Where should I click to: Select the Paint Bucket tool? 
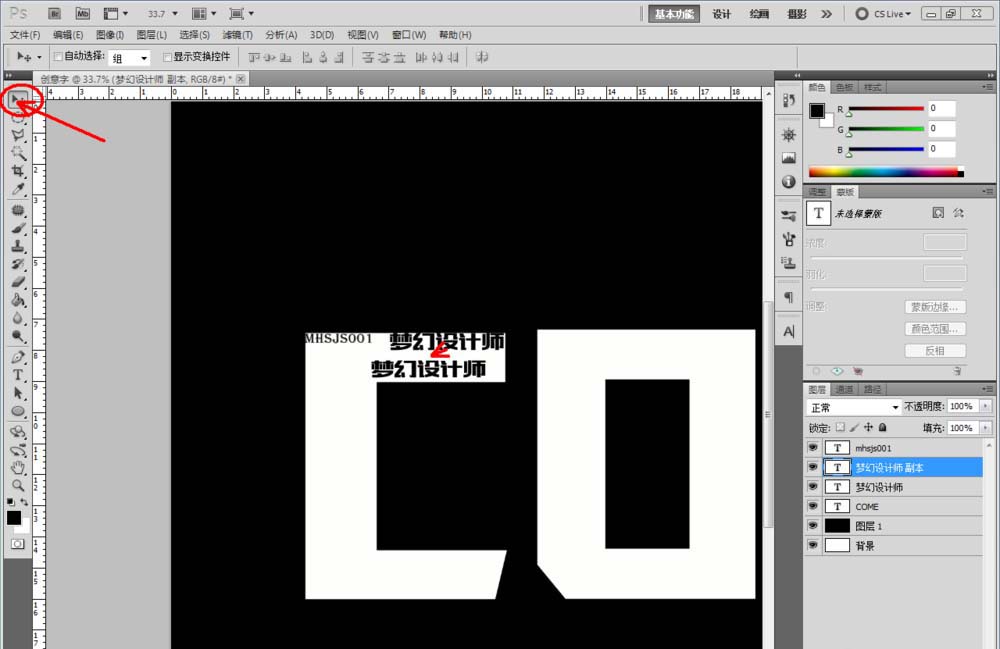click(x=18, y=300)
